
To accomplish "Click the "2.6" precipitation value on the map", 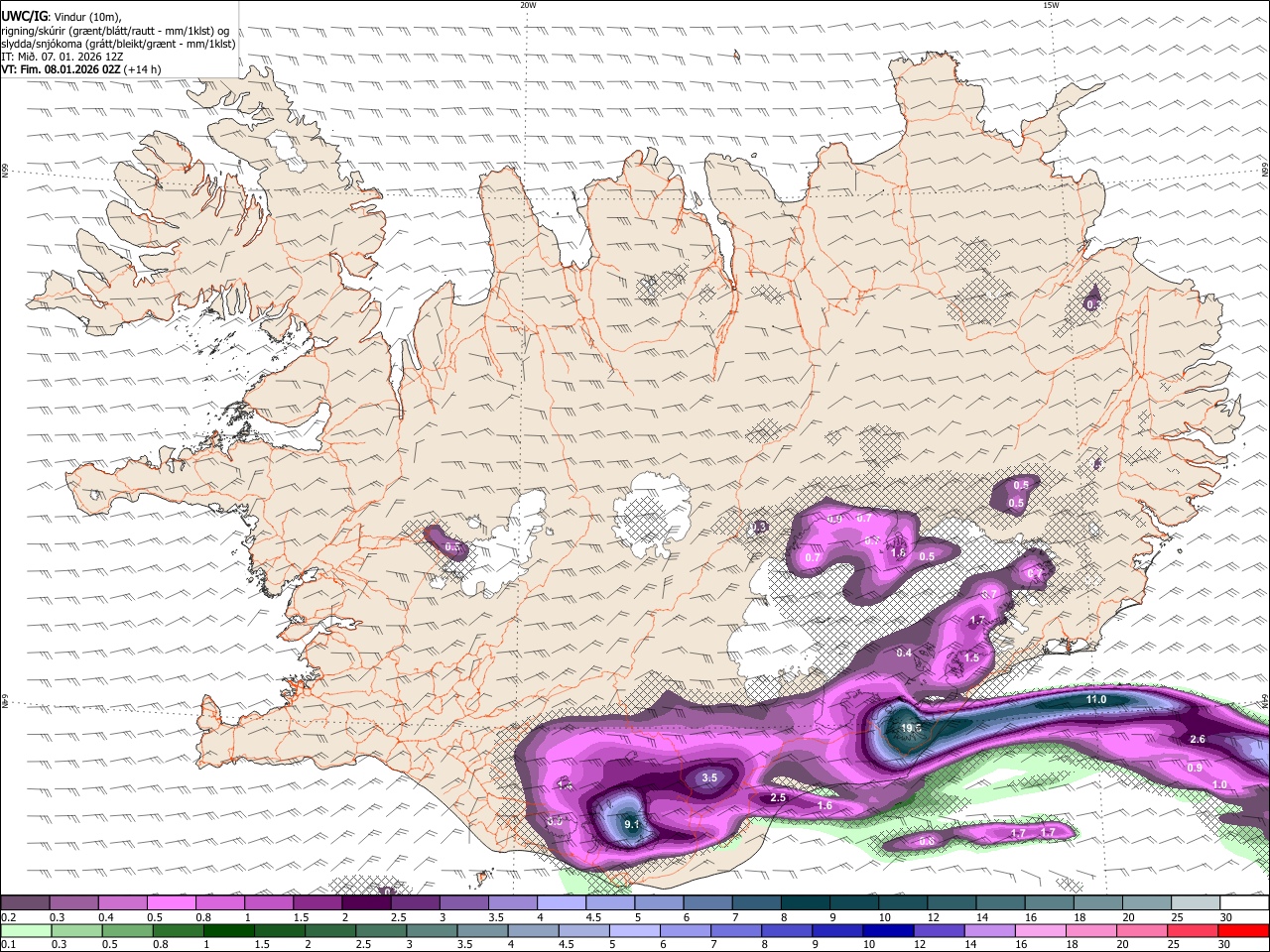I will click(1197, 740).
